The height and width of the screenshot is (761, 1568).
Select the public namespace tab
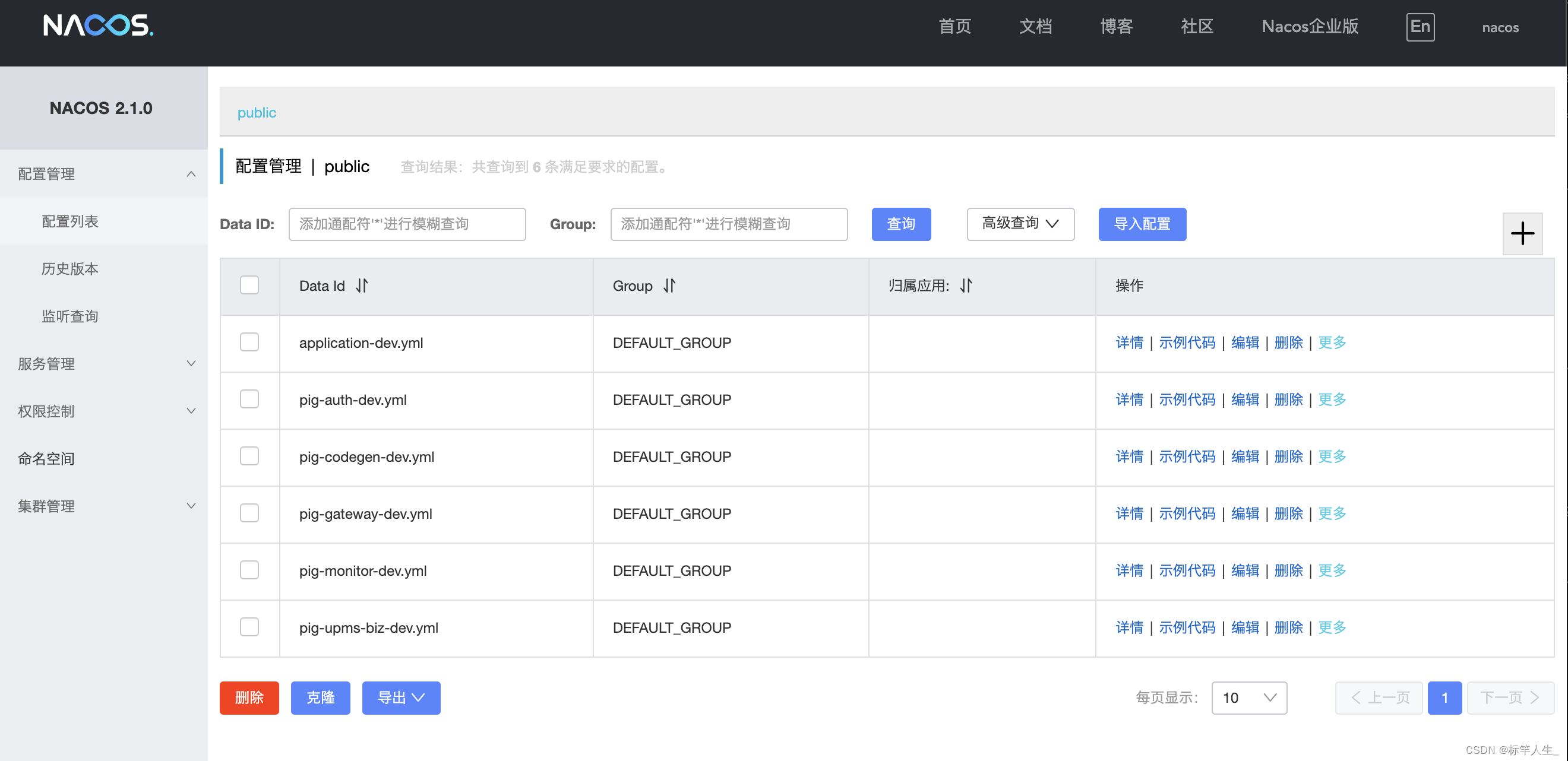point(256,113)
